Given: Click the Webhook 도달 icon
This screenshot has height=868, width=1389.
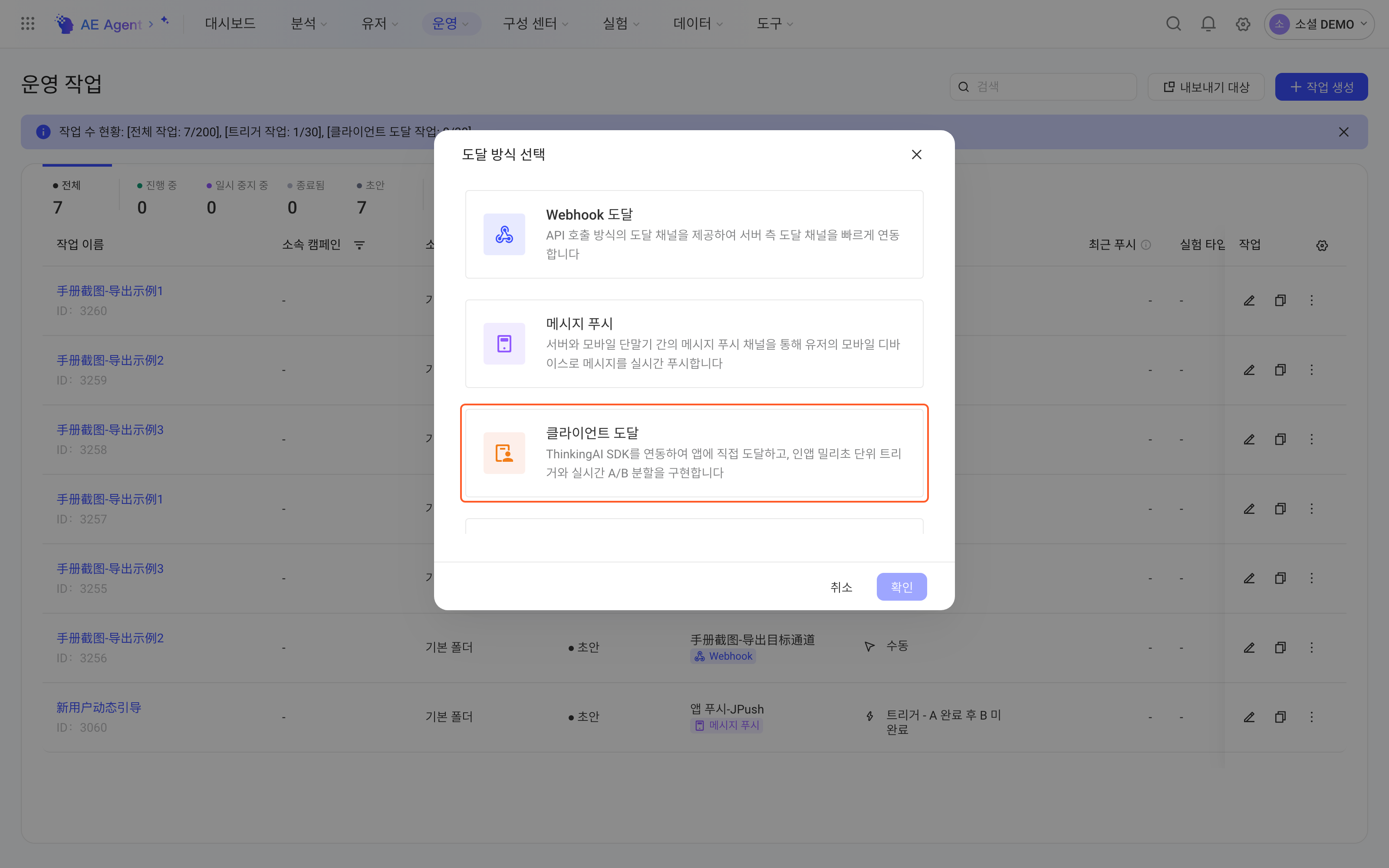Looking at the screenshot, I should click(504, 234).
